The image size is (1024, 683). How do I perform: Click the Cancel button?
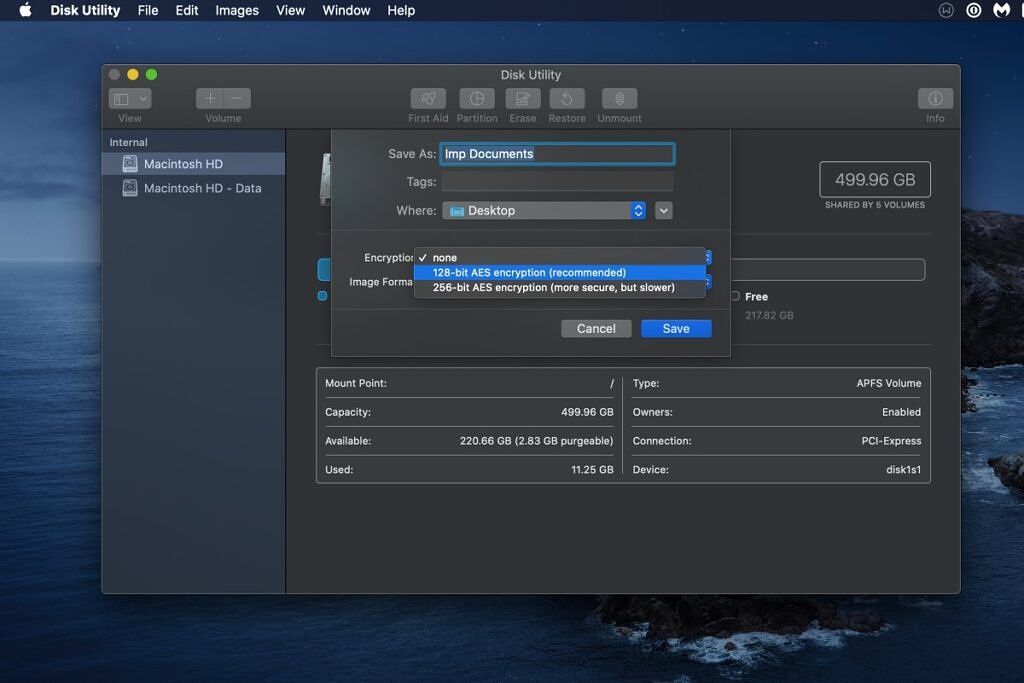(596, 328)
